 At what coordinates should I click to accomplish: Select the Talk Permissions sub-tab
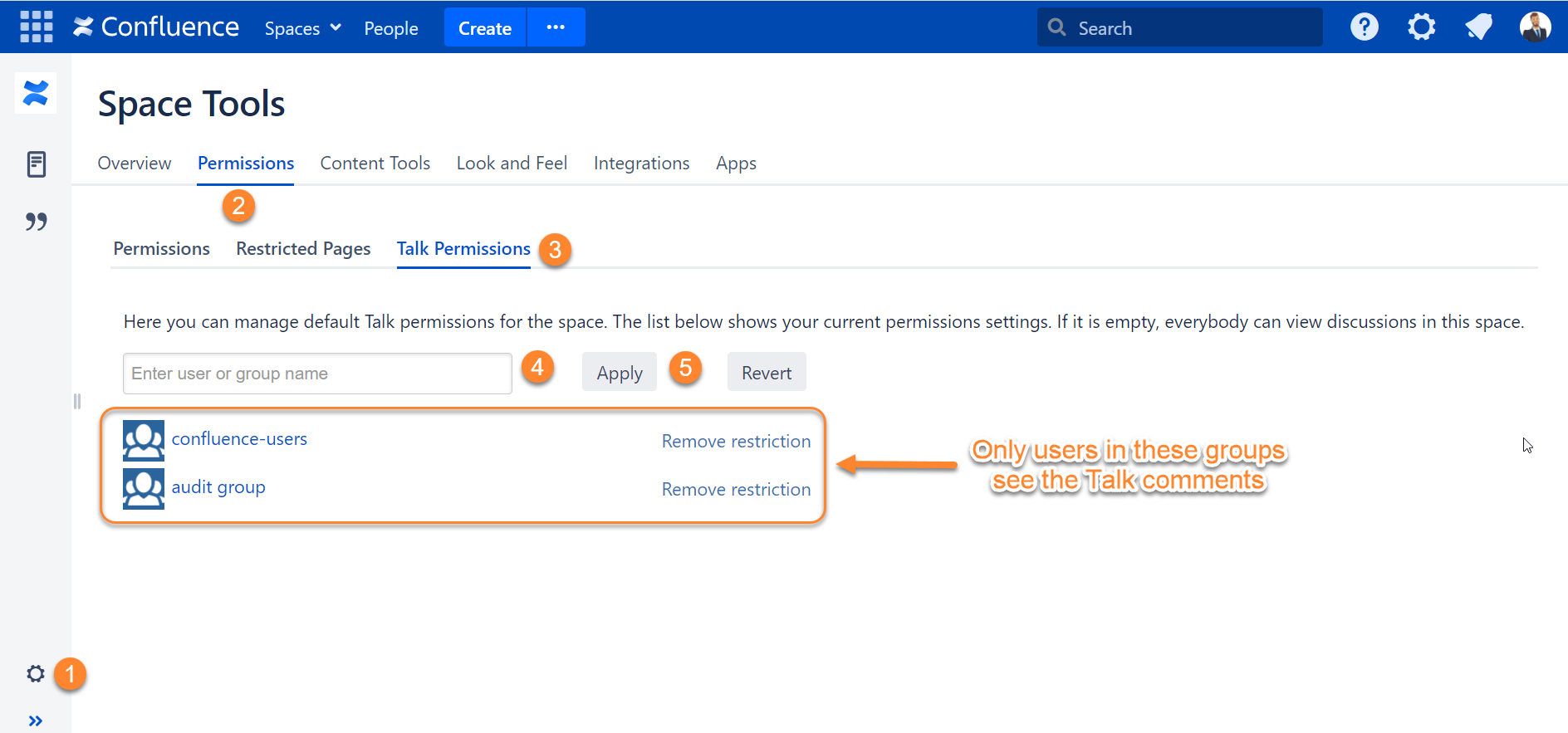click(x=463, y=249)
